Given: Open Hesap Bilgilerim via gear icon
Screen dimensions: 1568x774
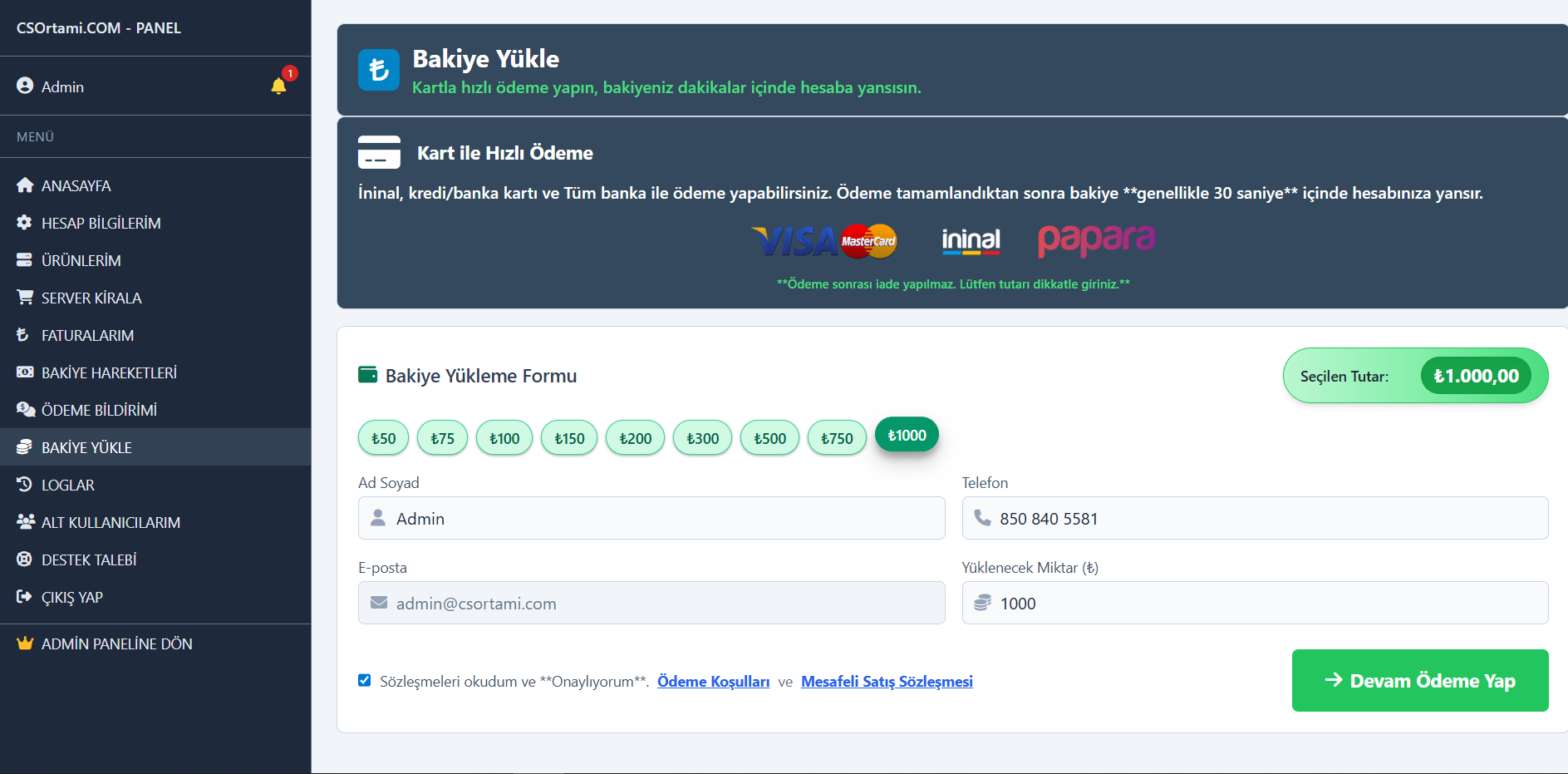Looking at the screenshot, I should pyautogui.click(x=24, y=222).
